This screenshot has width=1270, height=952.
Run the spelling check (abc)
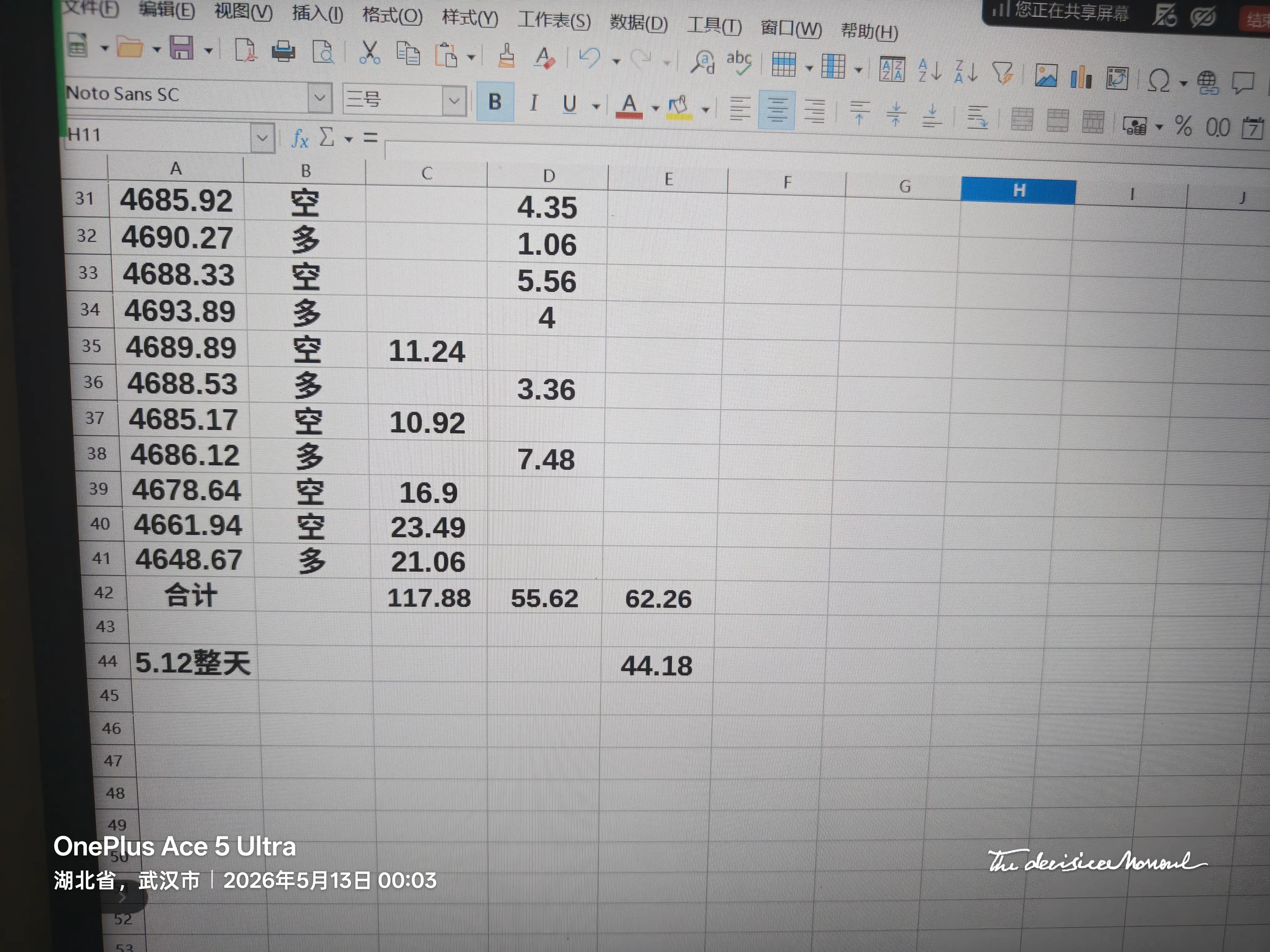[739, 63]
